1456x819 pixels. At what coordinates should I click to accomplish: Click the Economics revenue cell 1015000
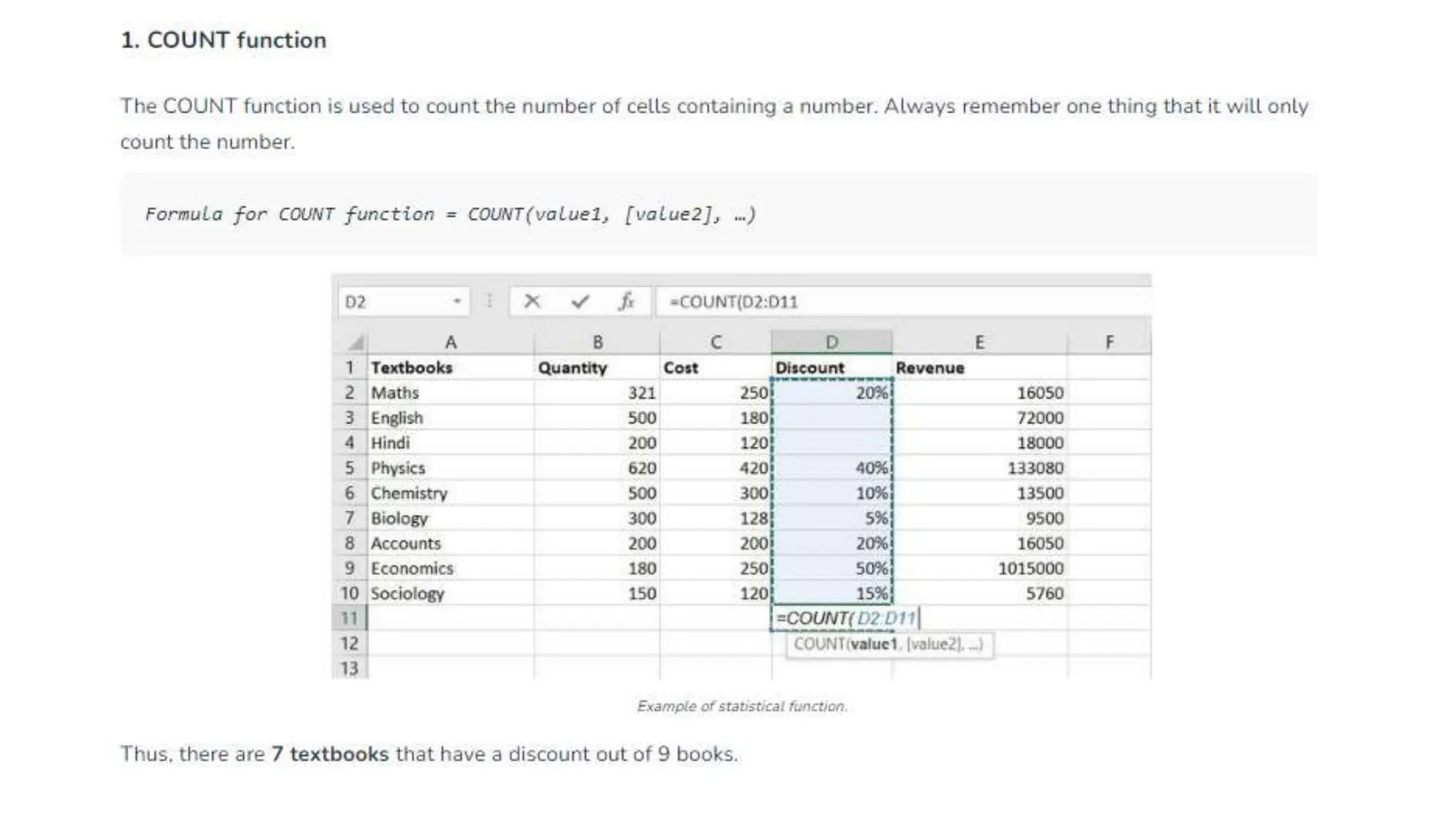(x=979, y=568)
